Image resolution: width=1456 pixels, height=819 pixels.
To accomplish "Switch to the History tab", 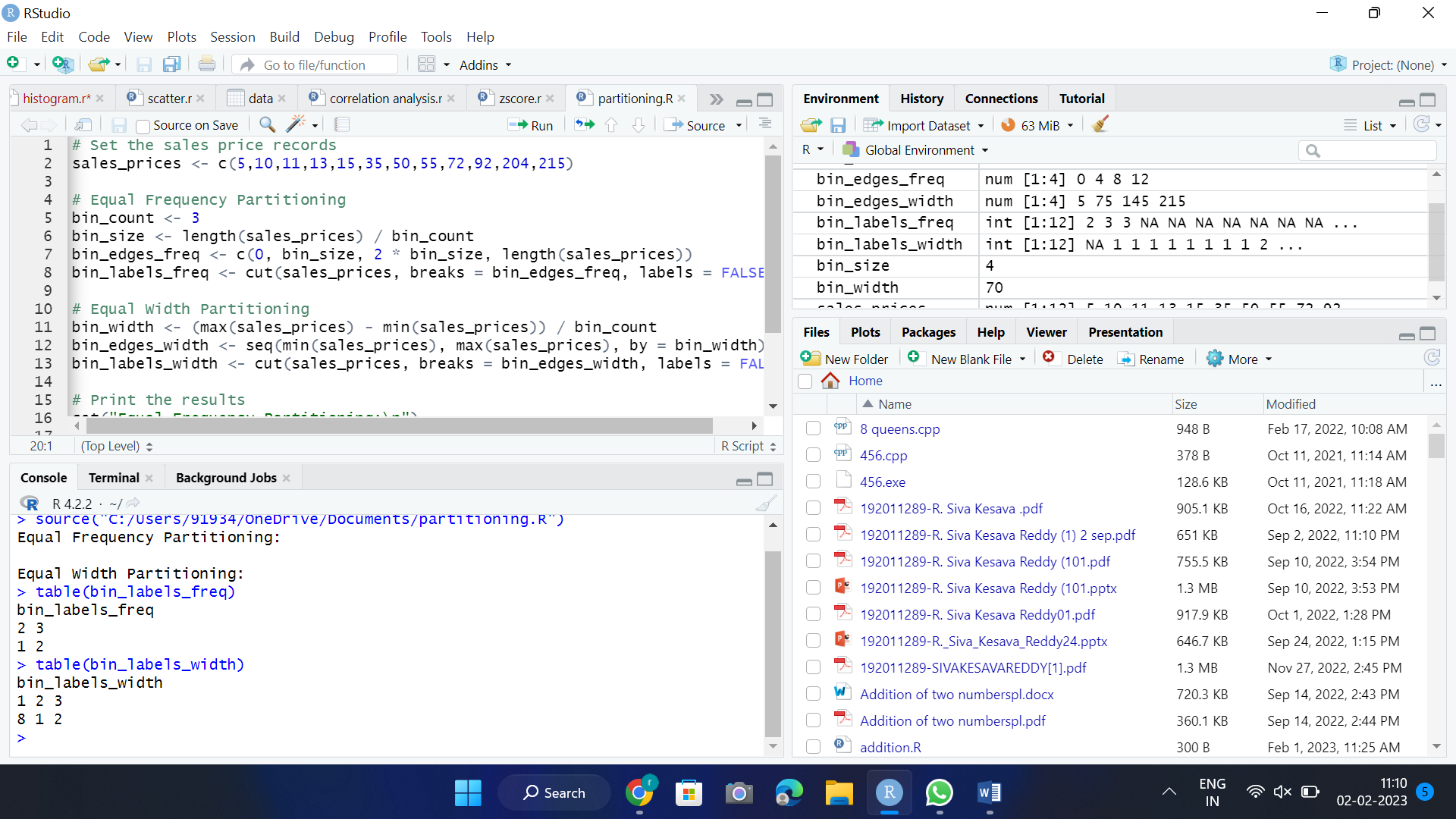I will [921, 99].
